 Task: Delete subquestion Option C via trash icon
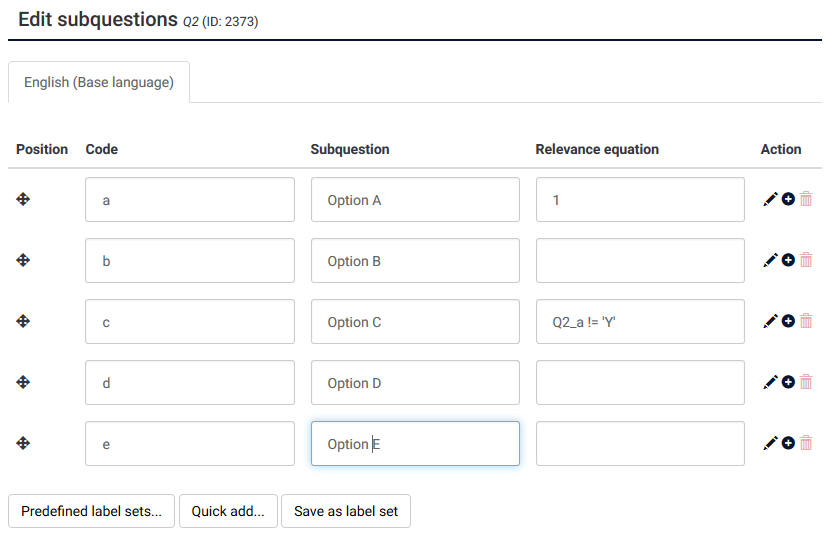coord(806,321)
